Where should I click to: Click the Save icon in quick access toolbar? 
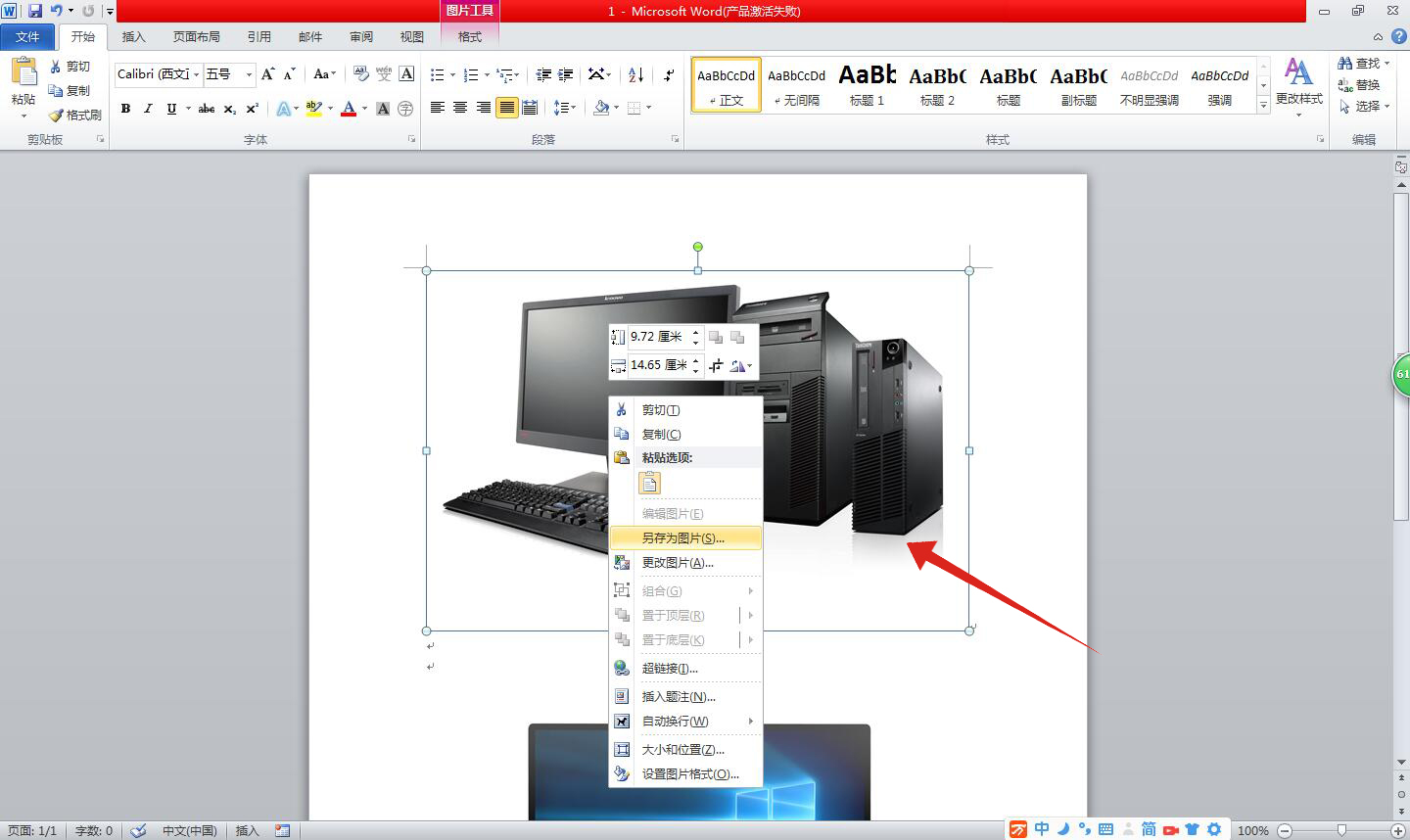click(35, 11)
